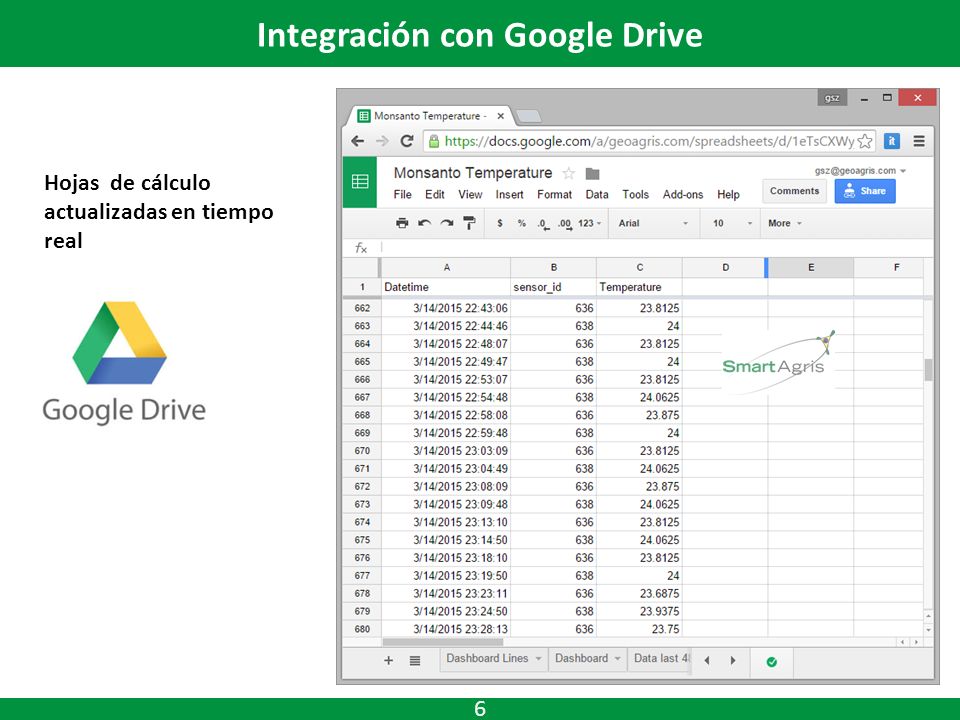Screen dimensions: 960x720
Task: Expand the More toolbar dropdown
Action: click(x=785, y=223)
